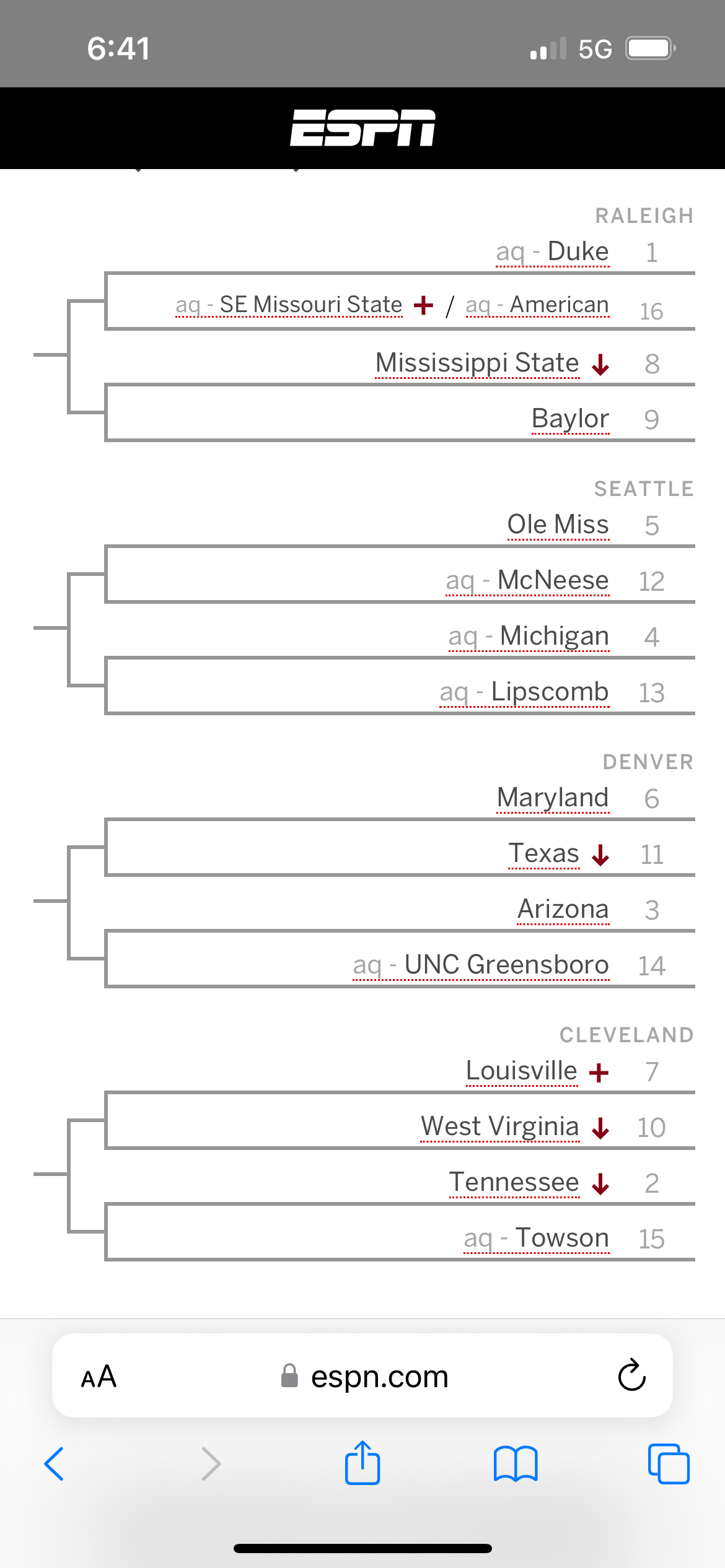The width and height of the screenshot is (725, 1568).
Task: Open the Duke team link
Action: [x=578, y=252]
